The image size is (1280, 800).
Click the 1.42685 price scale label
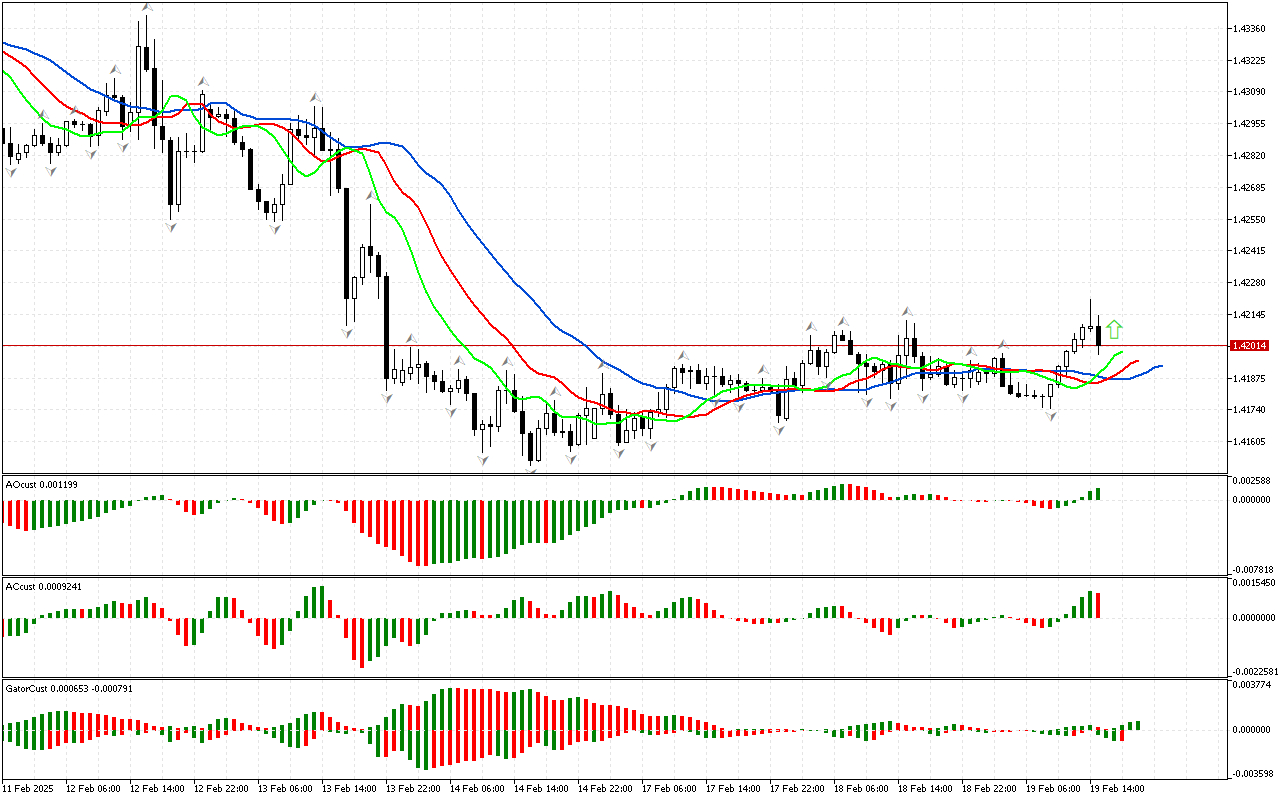1251,188
